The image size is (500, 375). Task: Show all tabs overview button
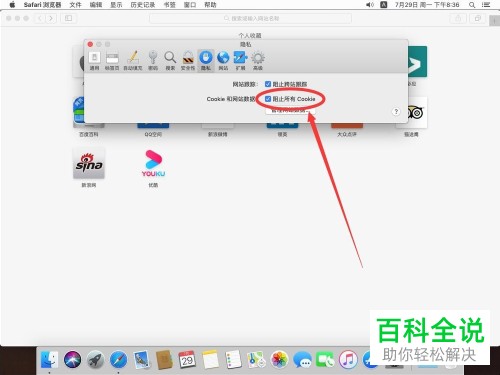478,18
